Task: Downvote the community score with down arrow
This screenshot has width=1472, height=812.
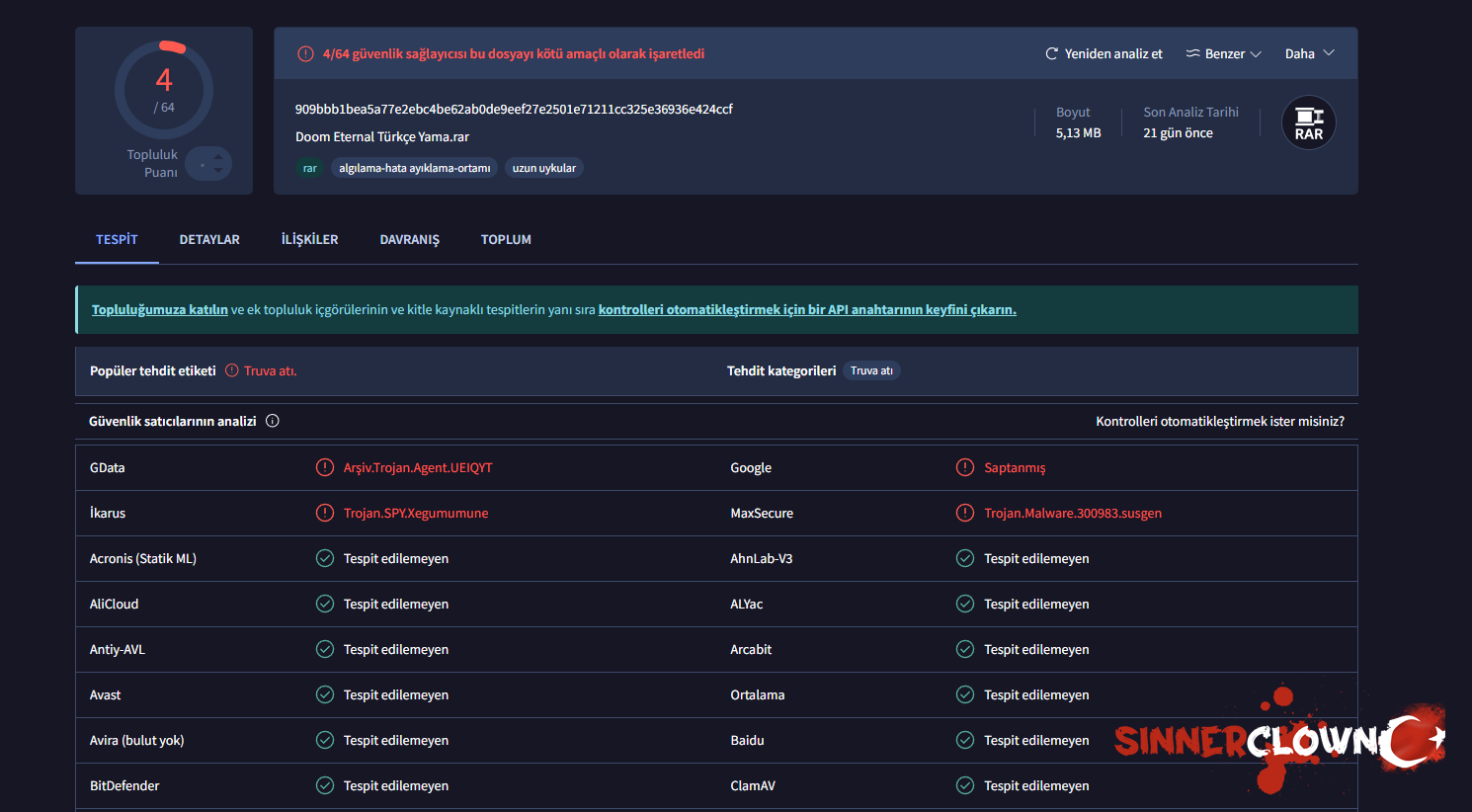Action: click(x=218, y=171)
